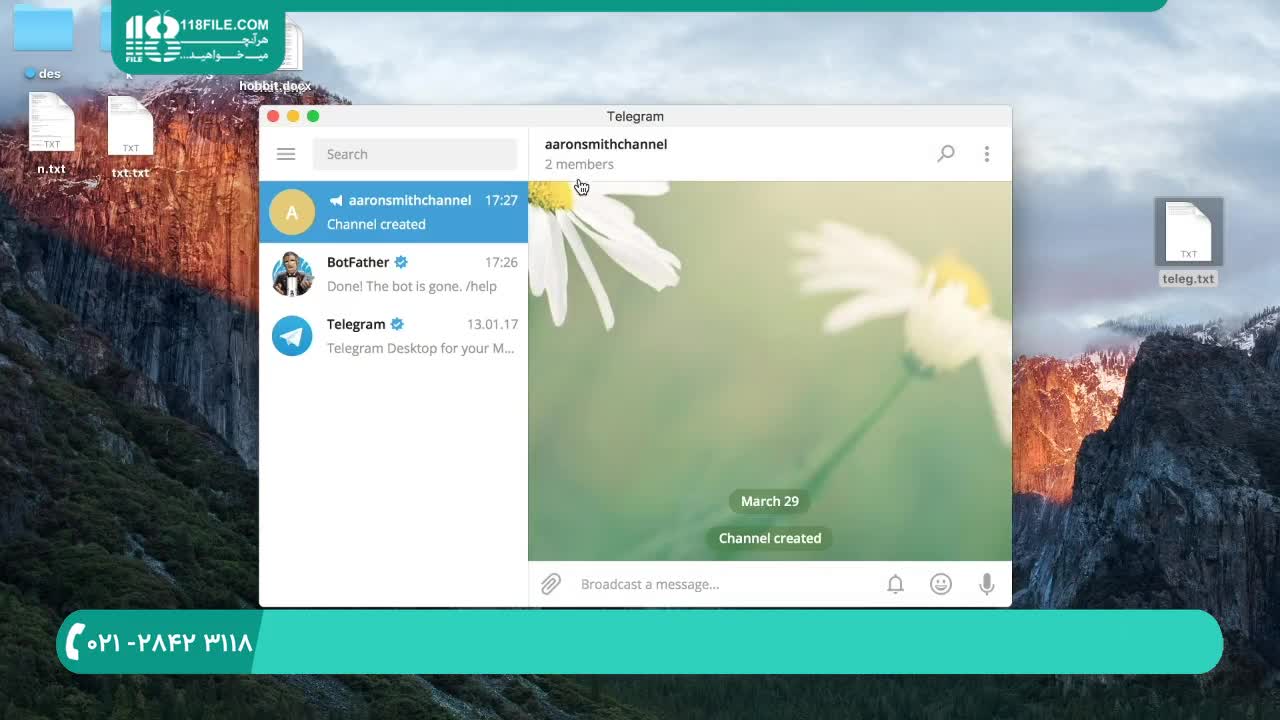
Task: Click the BotFather profile avatar
Action: pyautogui.click(x=292, y=274)
